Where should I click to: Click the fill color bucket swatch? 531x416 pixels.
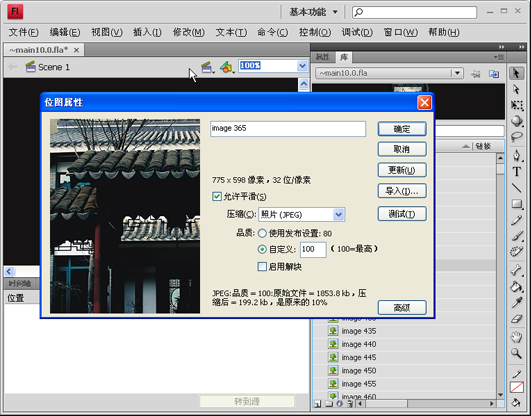tap(516, 402)
